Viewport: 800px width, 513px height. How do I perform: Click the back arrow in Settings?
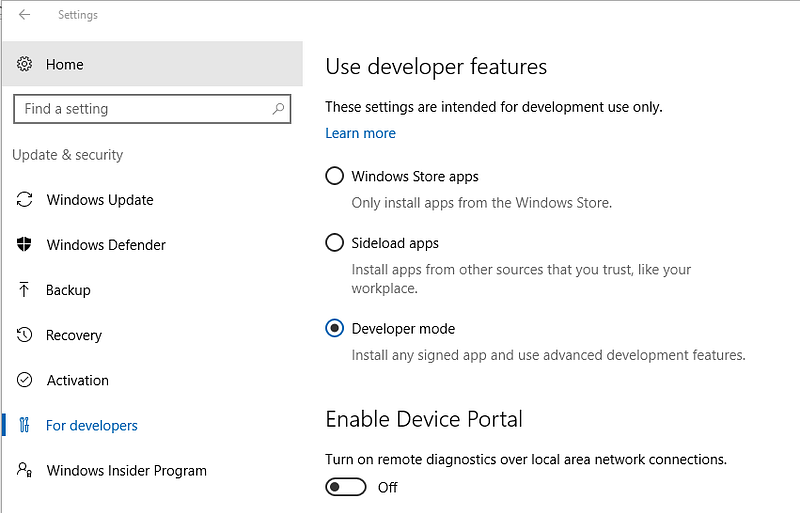tap(24, 15)
